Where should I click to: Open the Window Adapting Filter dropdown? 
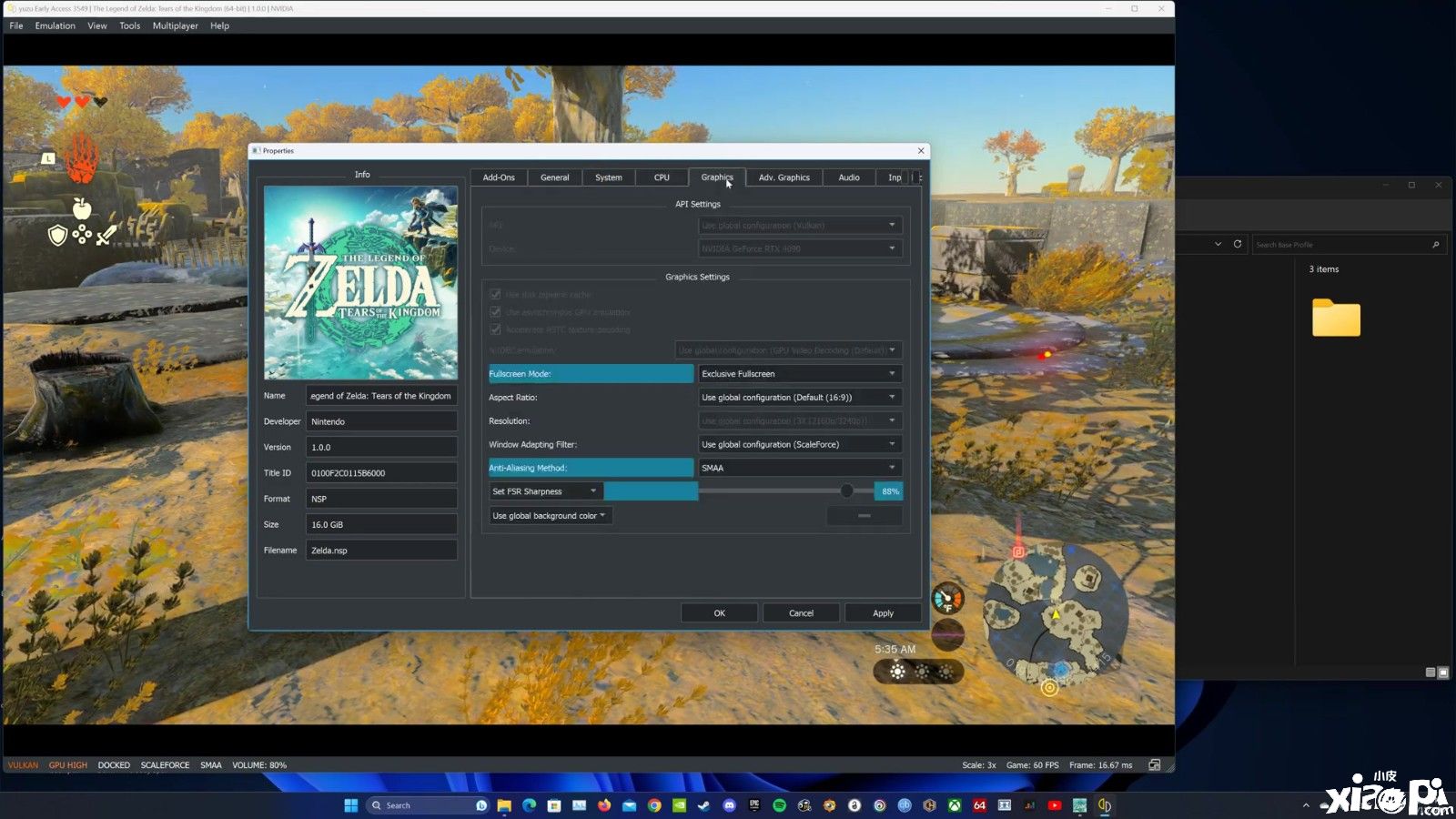(800, 444)
